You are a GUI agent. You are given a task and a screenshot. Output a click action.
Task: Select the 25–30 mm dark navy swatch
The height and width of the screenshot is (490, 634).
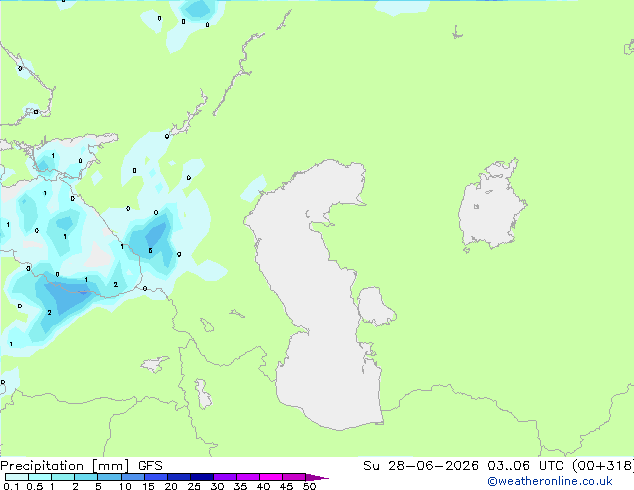point(201,477)
